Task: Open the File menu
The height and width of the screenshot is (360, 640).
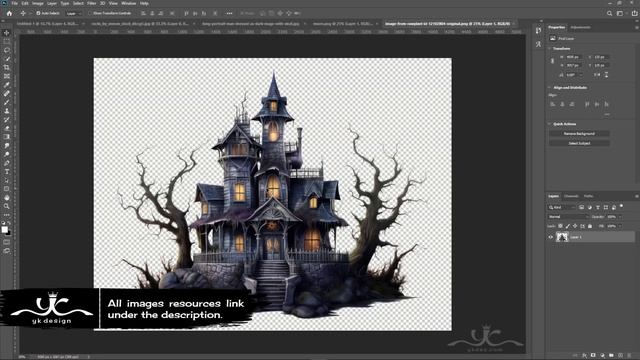Action: (x=14, y=3)
